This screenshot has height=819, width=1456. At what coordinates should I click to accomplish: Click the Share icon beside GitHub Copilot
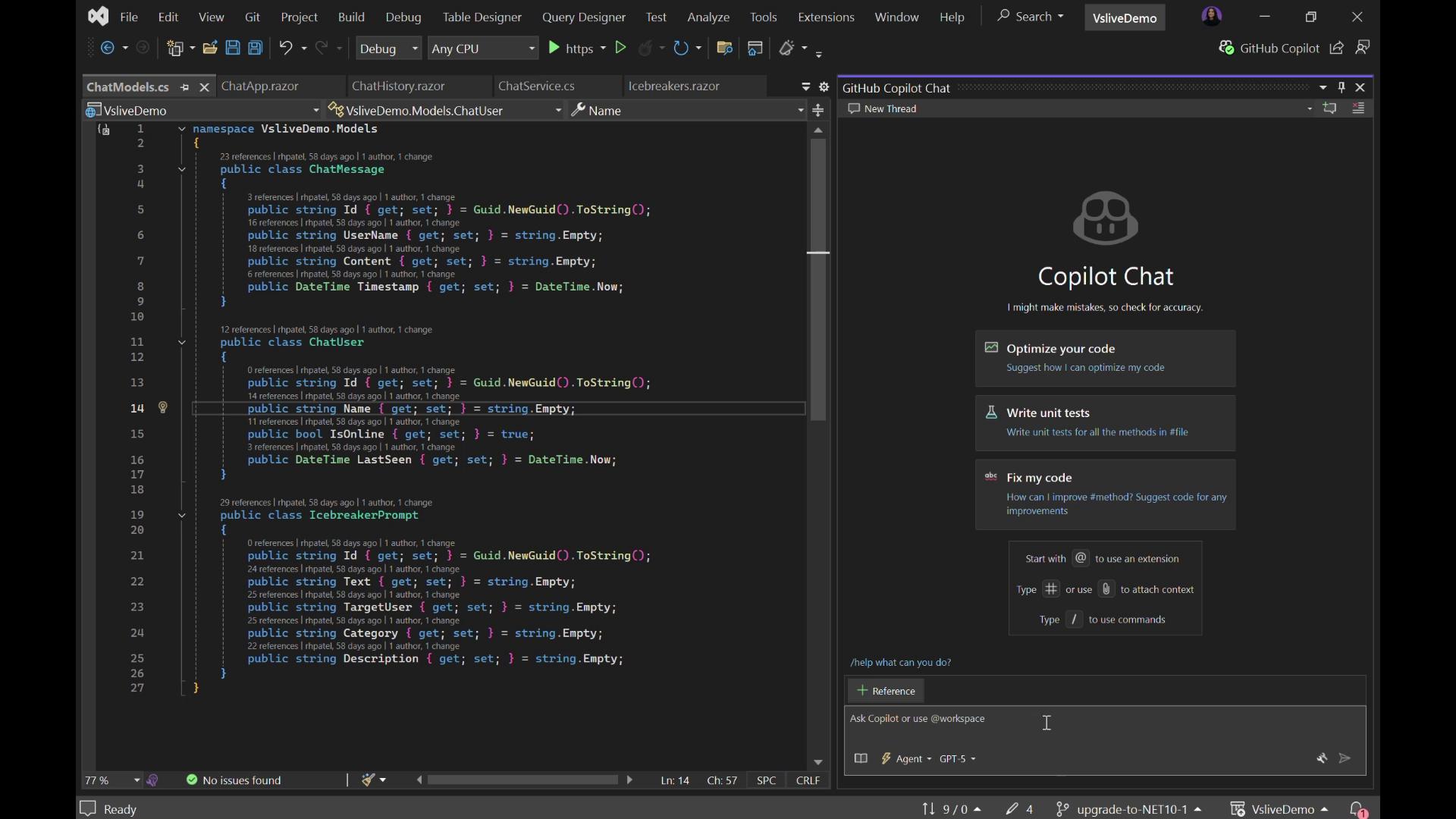click(x=1337, y=48)
